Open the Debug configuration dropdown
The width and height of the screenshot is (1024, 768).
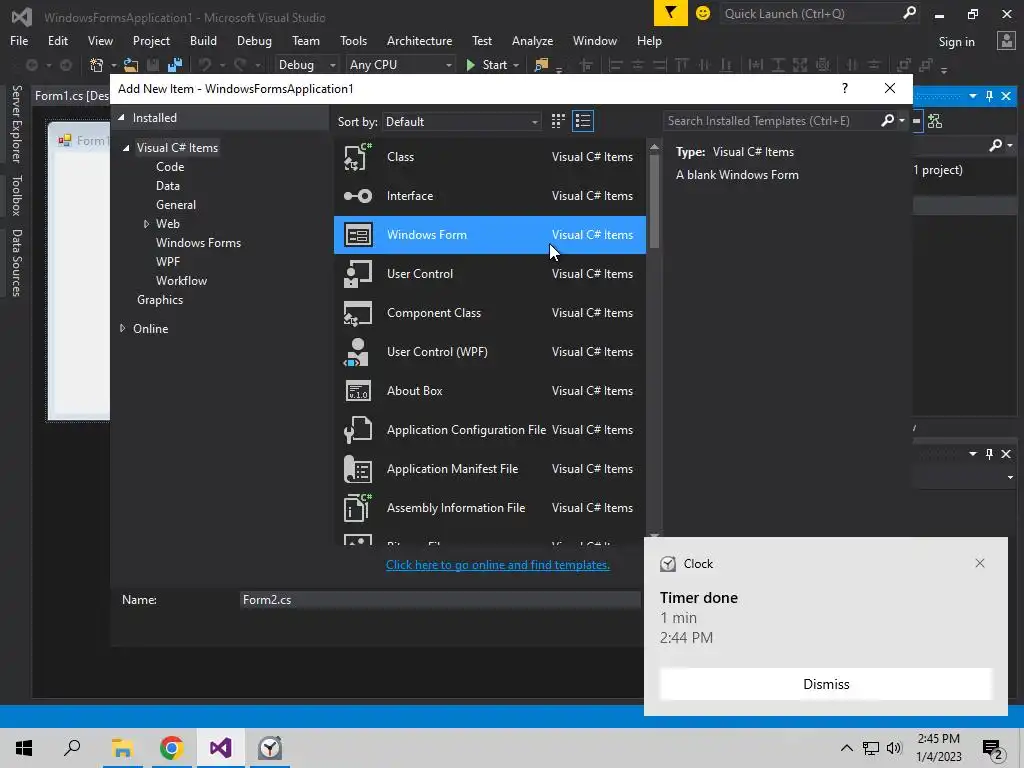point(306,65)
